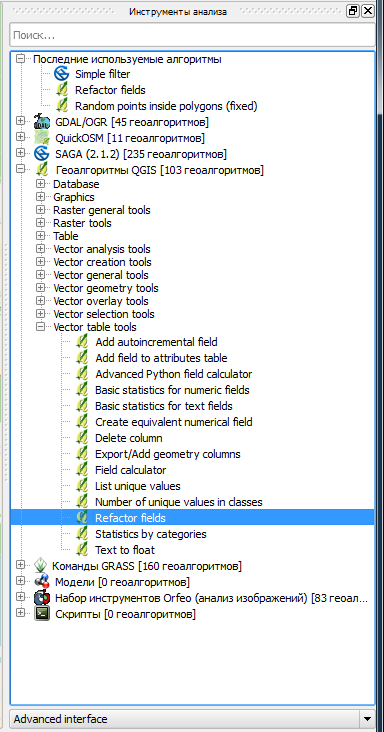Image resolution: width=384 pixels, height=732 pixels.
Task: Click the icon for Advanced Python field calculator
Action: [82, 374]
